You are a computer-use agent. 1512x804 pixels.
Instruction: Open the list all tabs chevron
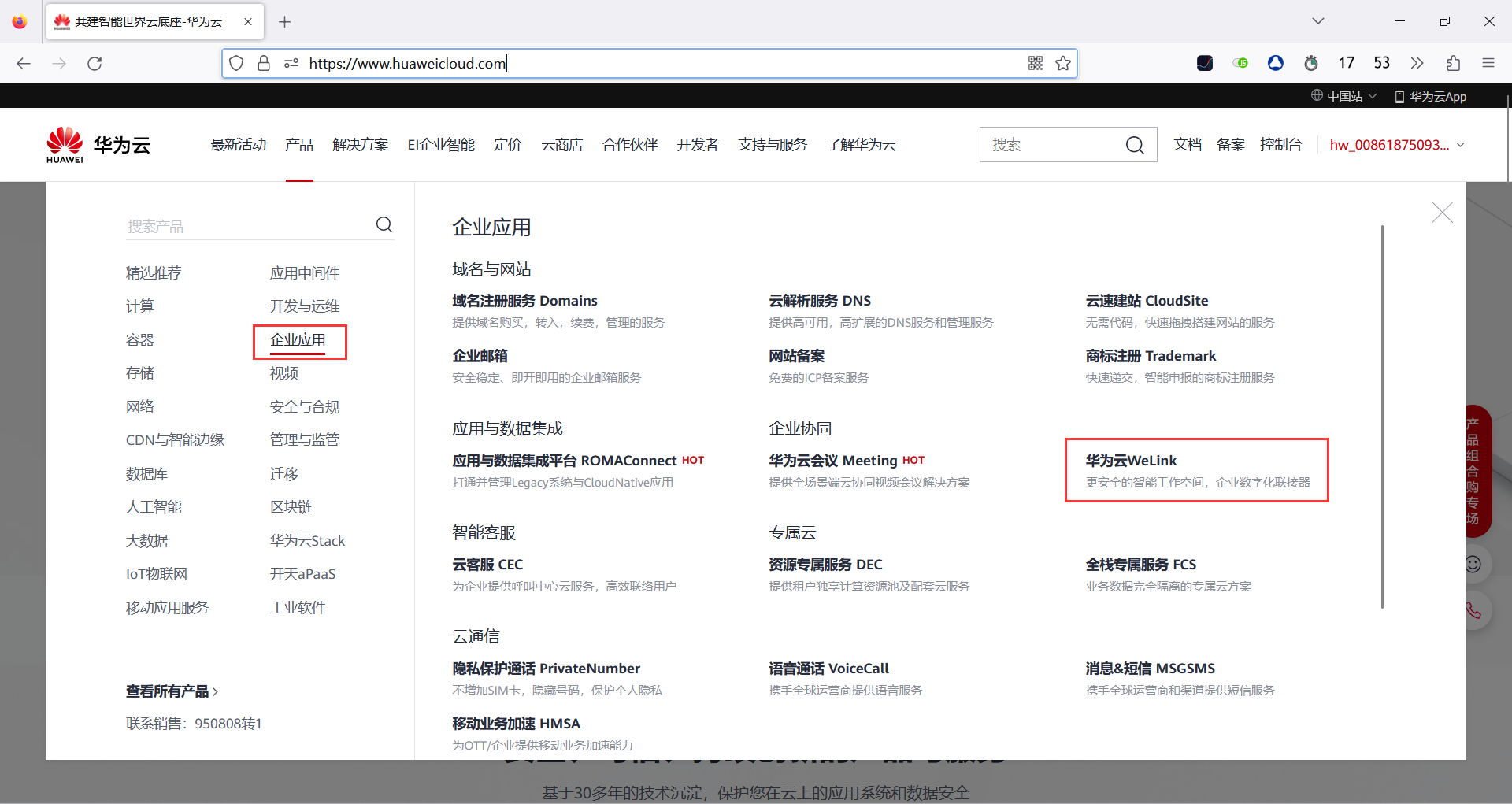click(x=1318, y=21)
